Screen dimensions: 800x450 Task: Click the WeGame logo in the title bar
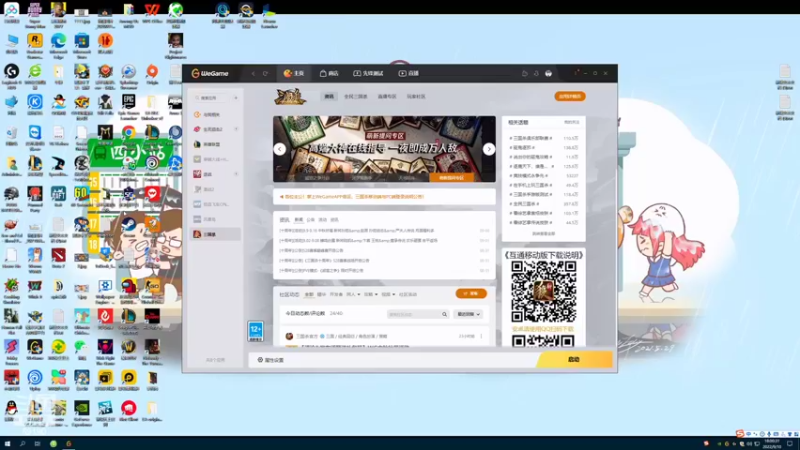(210, 73)
